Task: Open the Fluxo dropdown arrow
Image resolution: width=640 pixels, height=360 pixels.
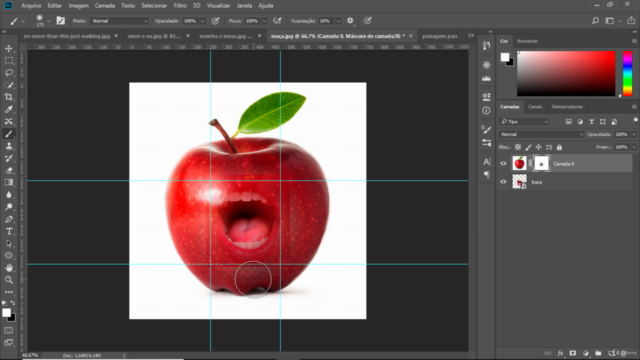Action: (x=264, y=21)
